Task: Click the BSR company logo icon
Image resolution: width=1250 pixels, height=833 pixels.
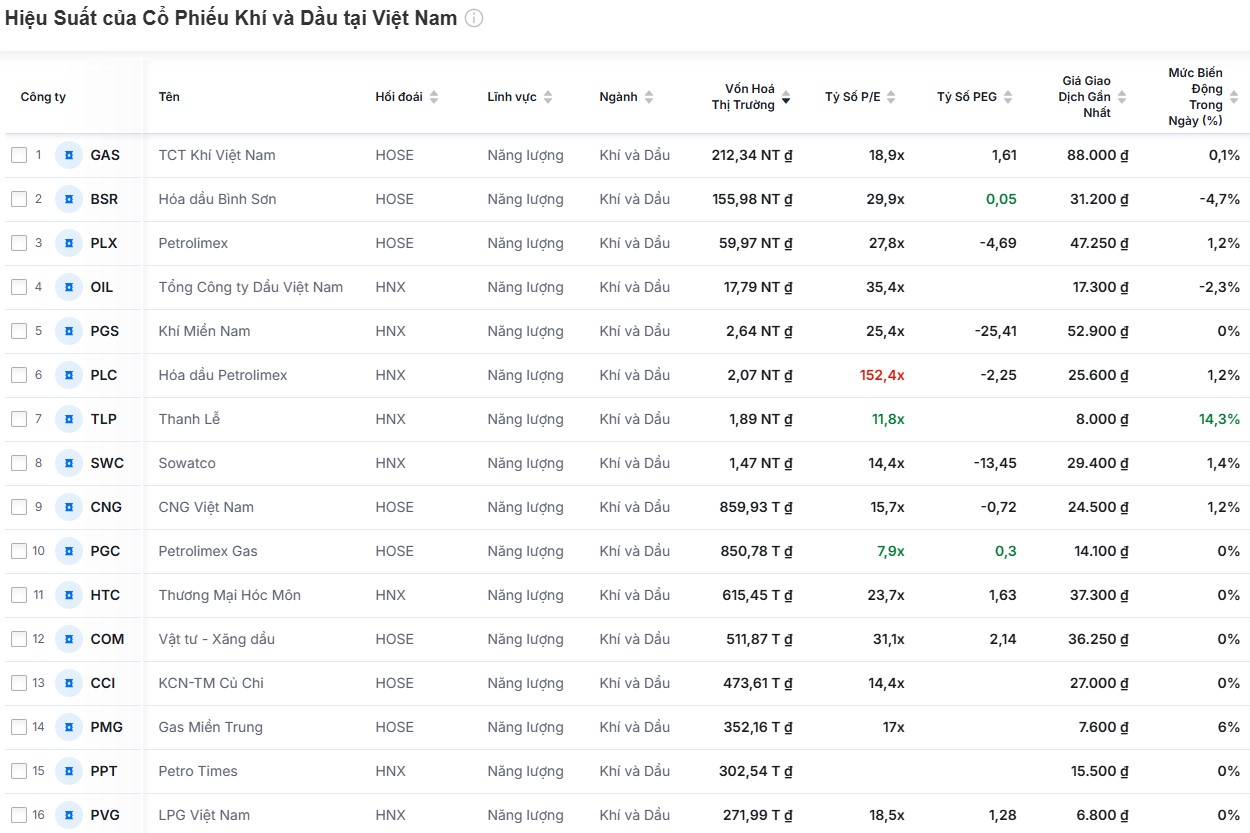Action: click(69, 199)
